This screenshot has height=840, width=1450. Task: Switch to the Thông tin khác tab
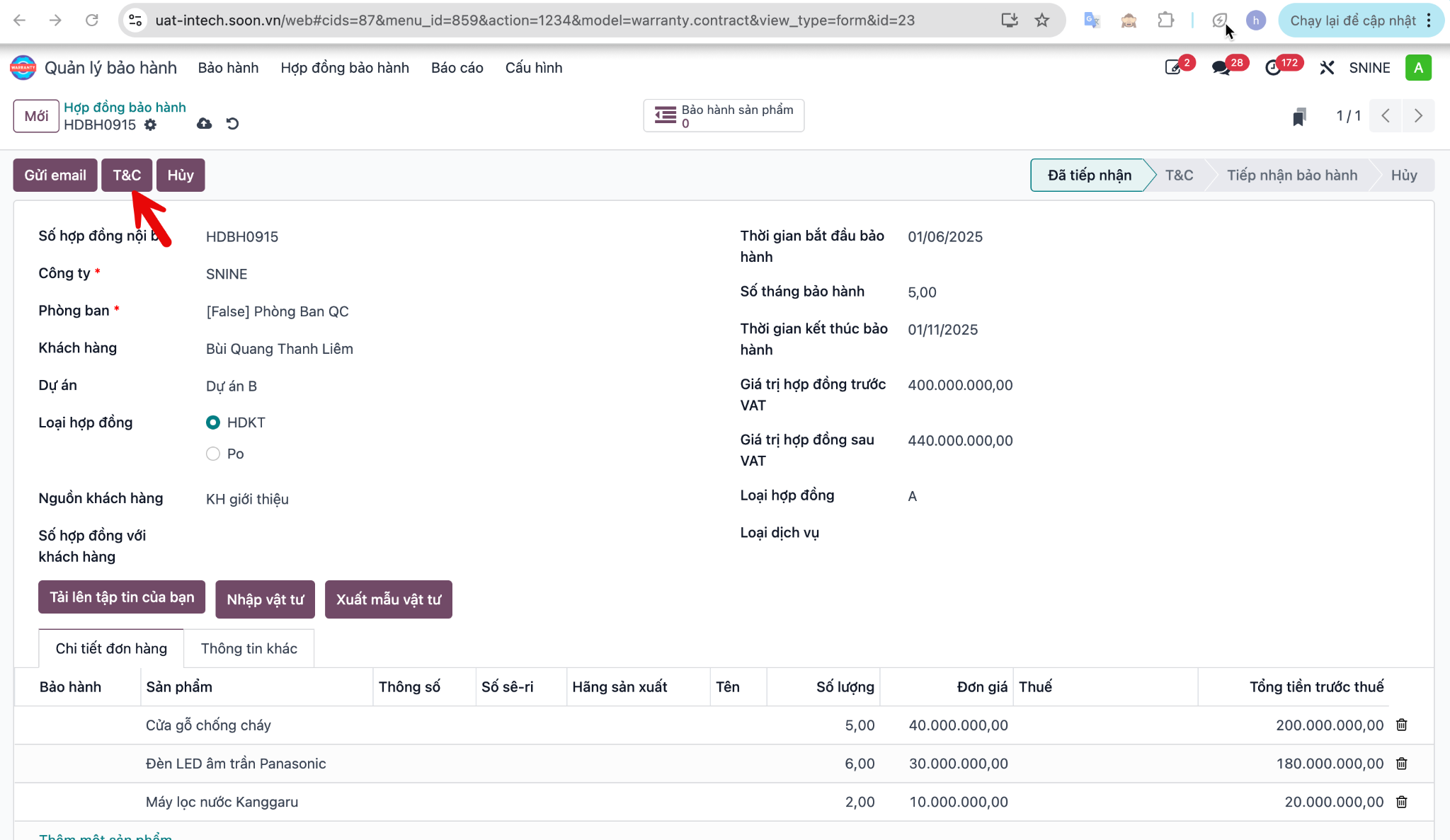point(249,648)
